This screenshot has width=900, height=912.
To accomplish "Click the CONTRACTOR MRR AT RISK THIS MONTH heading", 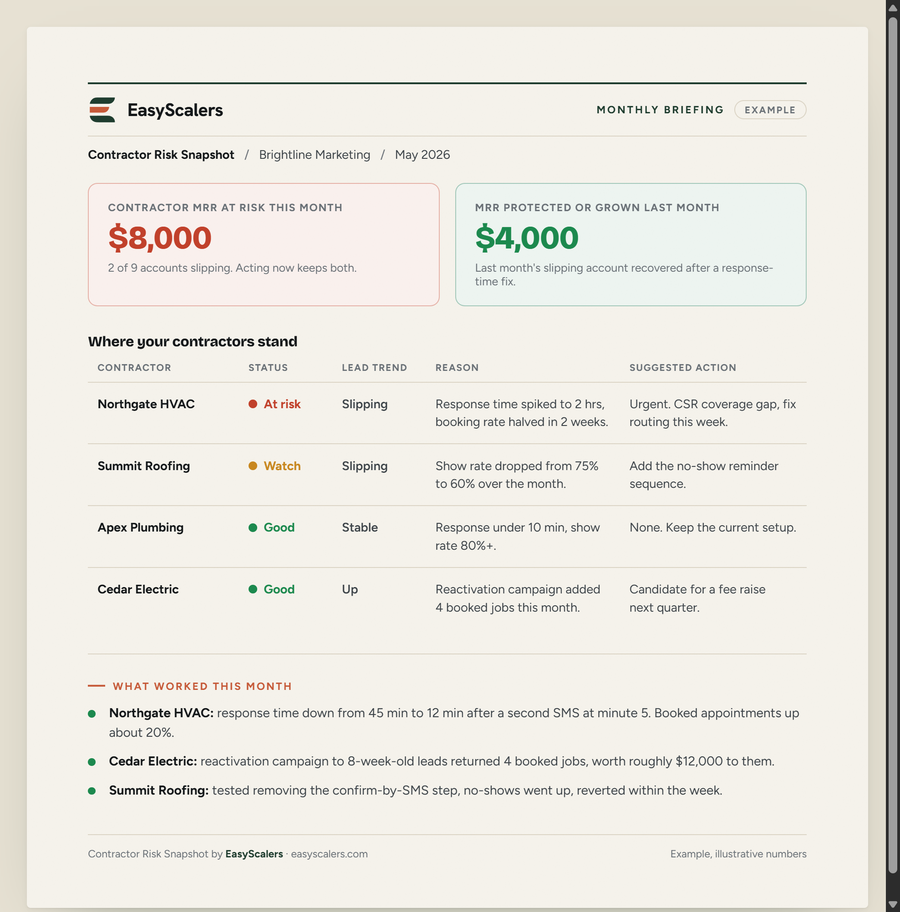I will point(225,208).
